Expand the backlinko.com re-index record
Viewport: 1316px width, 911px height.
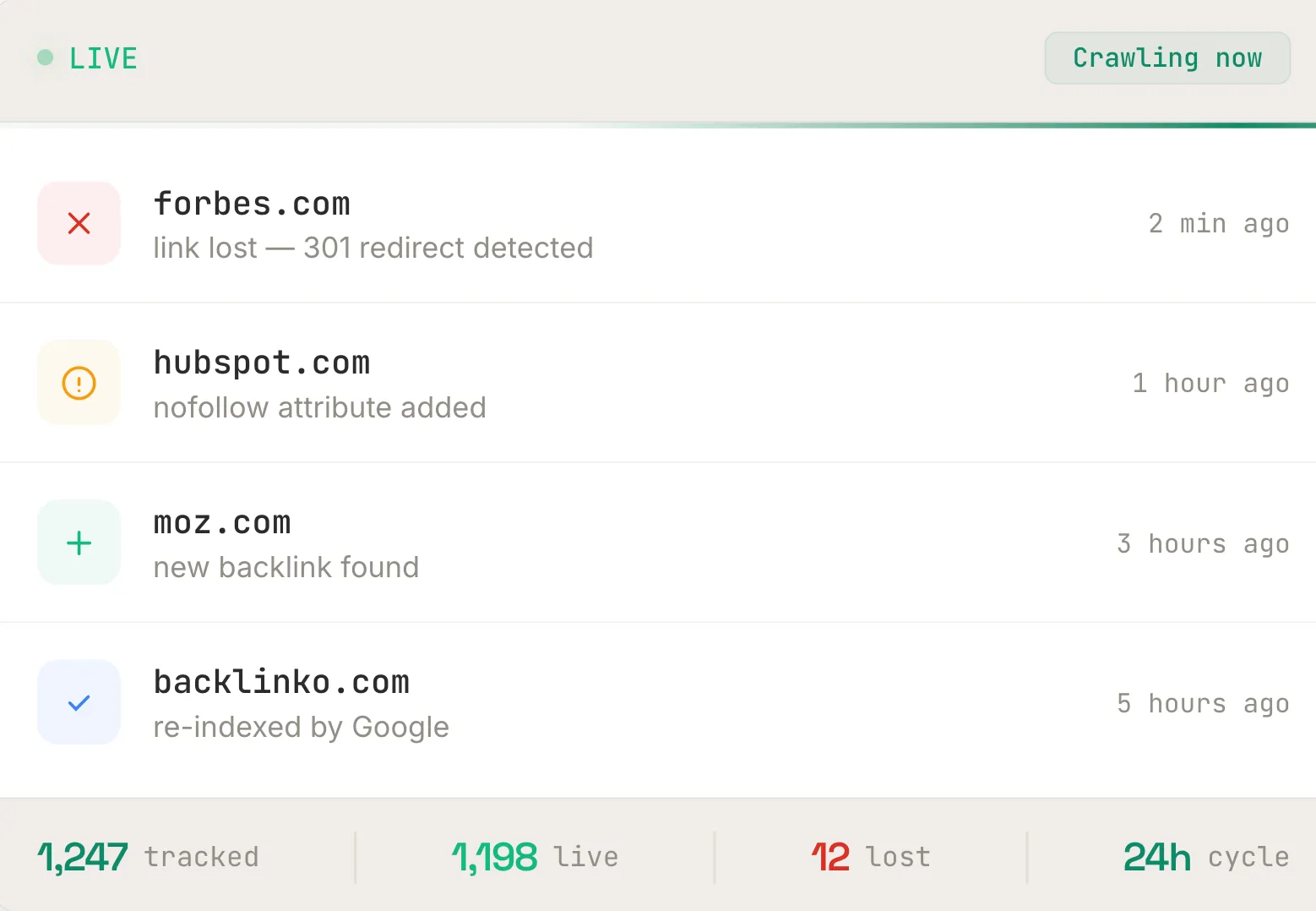591,701
